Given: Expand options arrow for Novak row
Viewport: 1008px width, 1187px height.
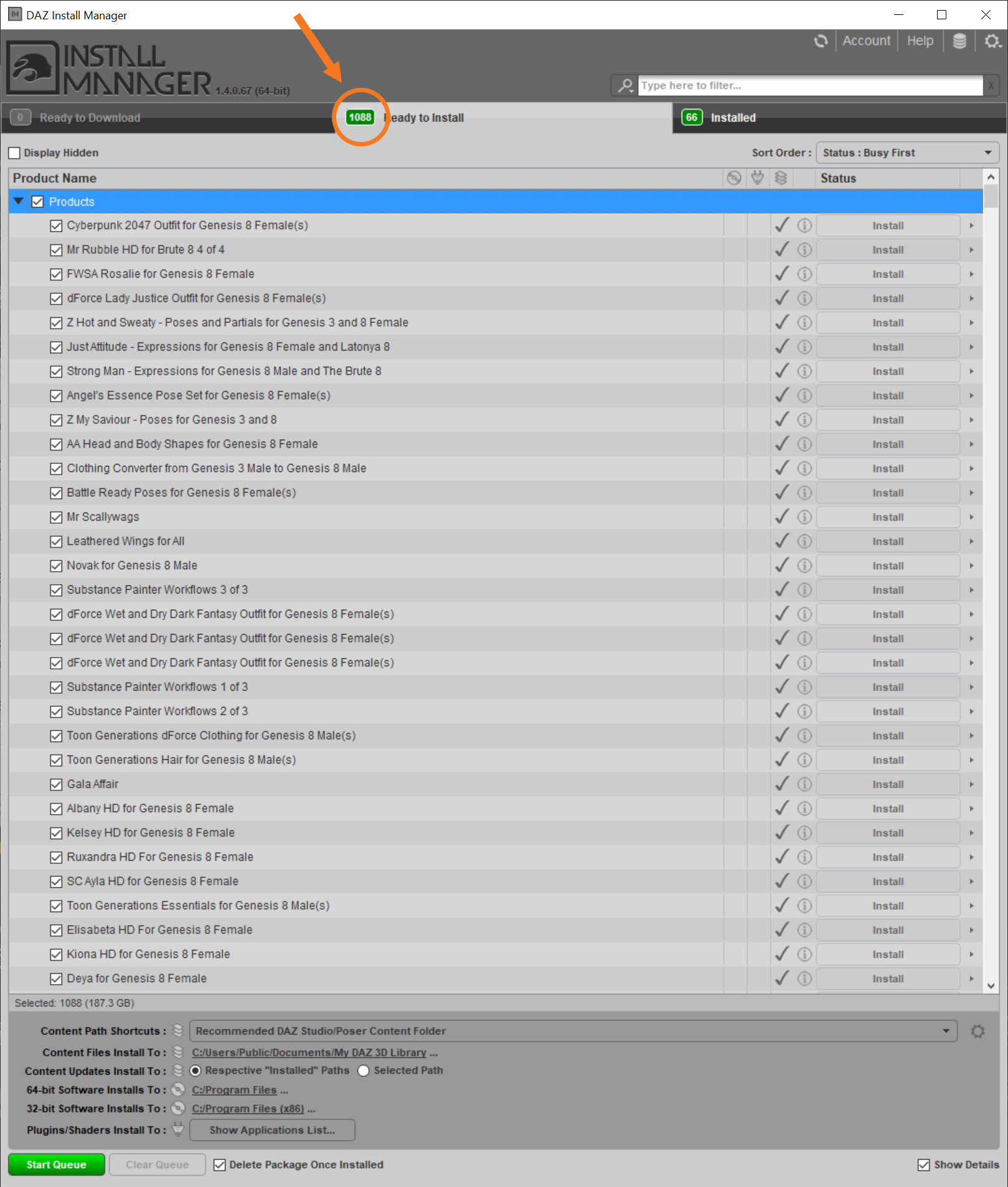Looking at the screenshot, I should tap(971, 565).
